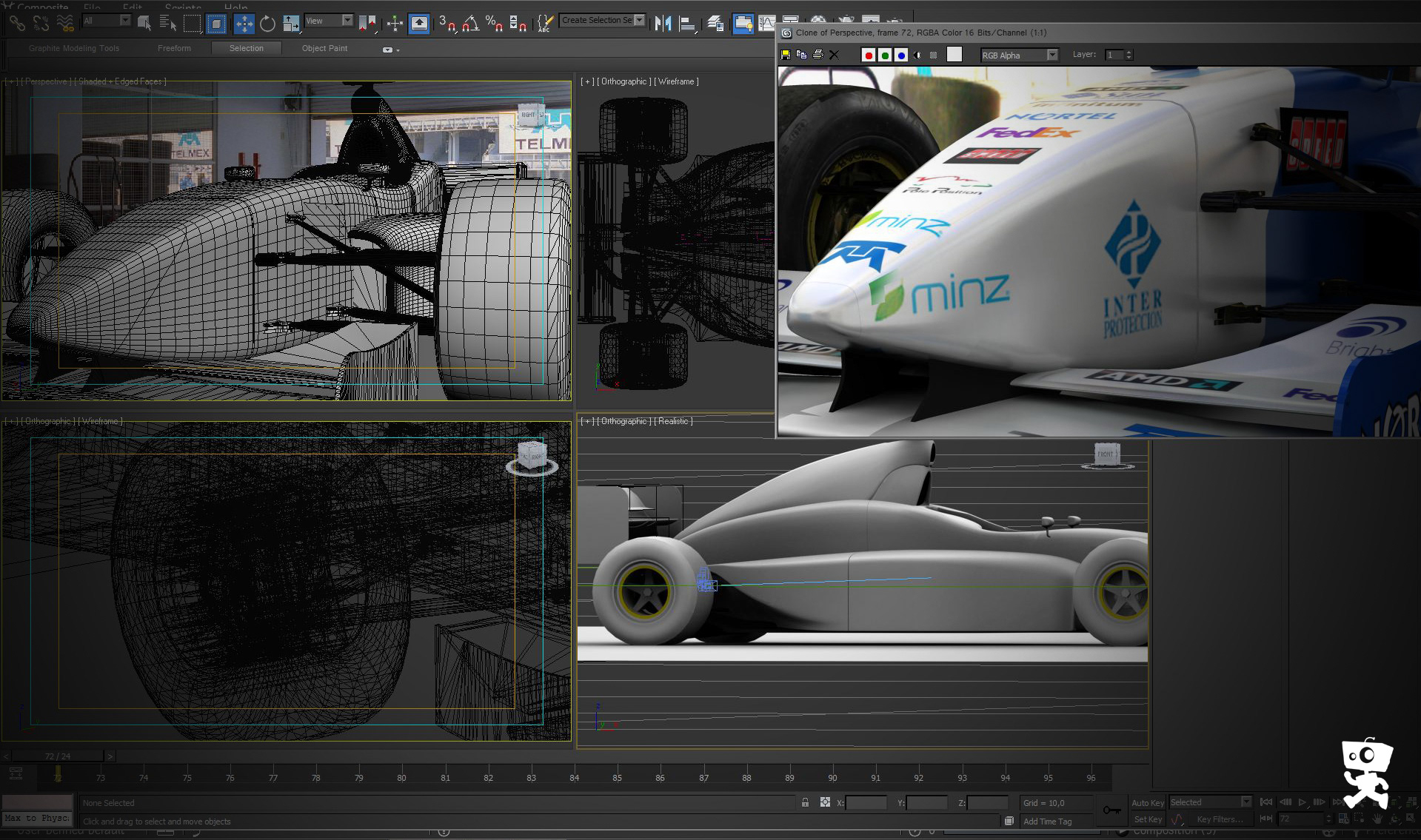Toggle alpha channel display
Viewport: 1421px width, 840px height.
[x=917, y=55]
